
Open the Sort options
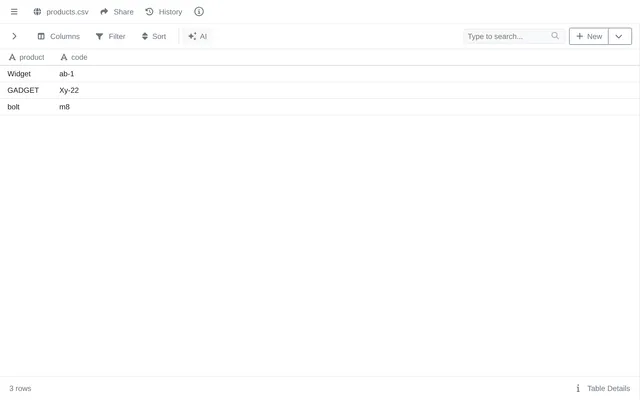(x=154, y=36)
